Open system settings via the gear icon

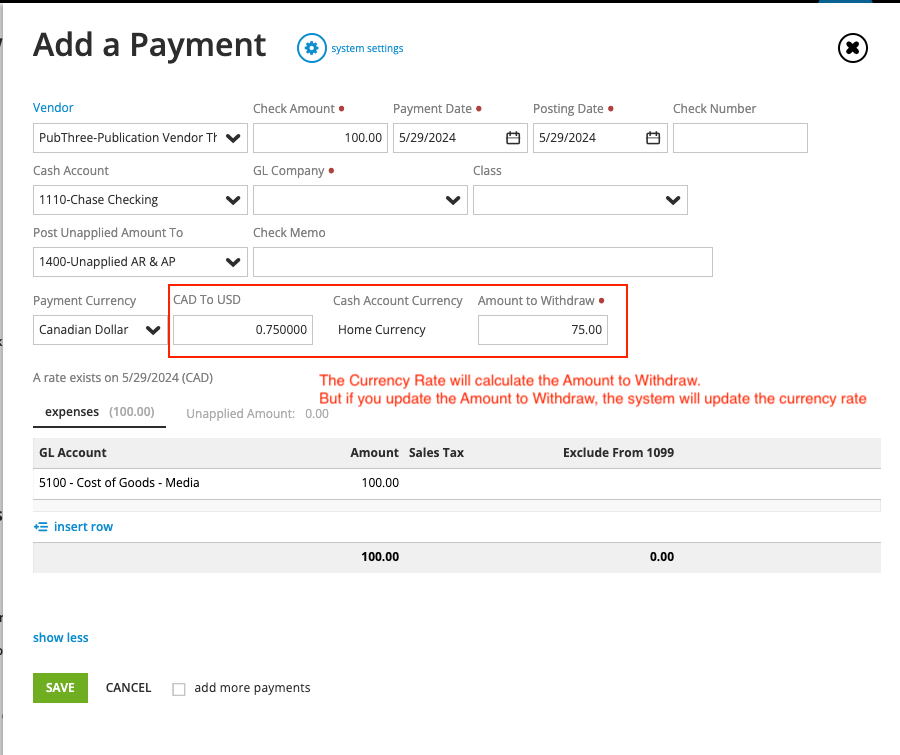[311, 47]
